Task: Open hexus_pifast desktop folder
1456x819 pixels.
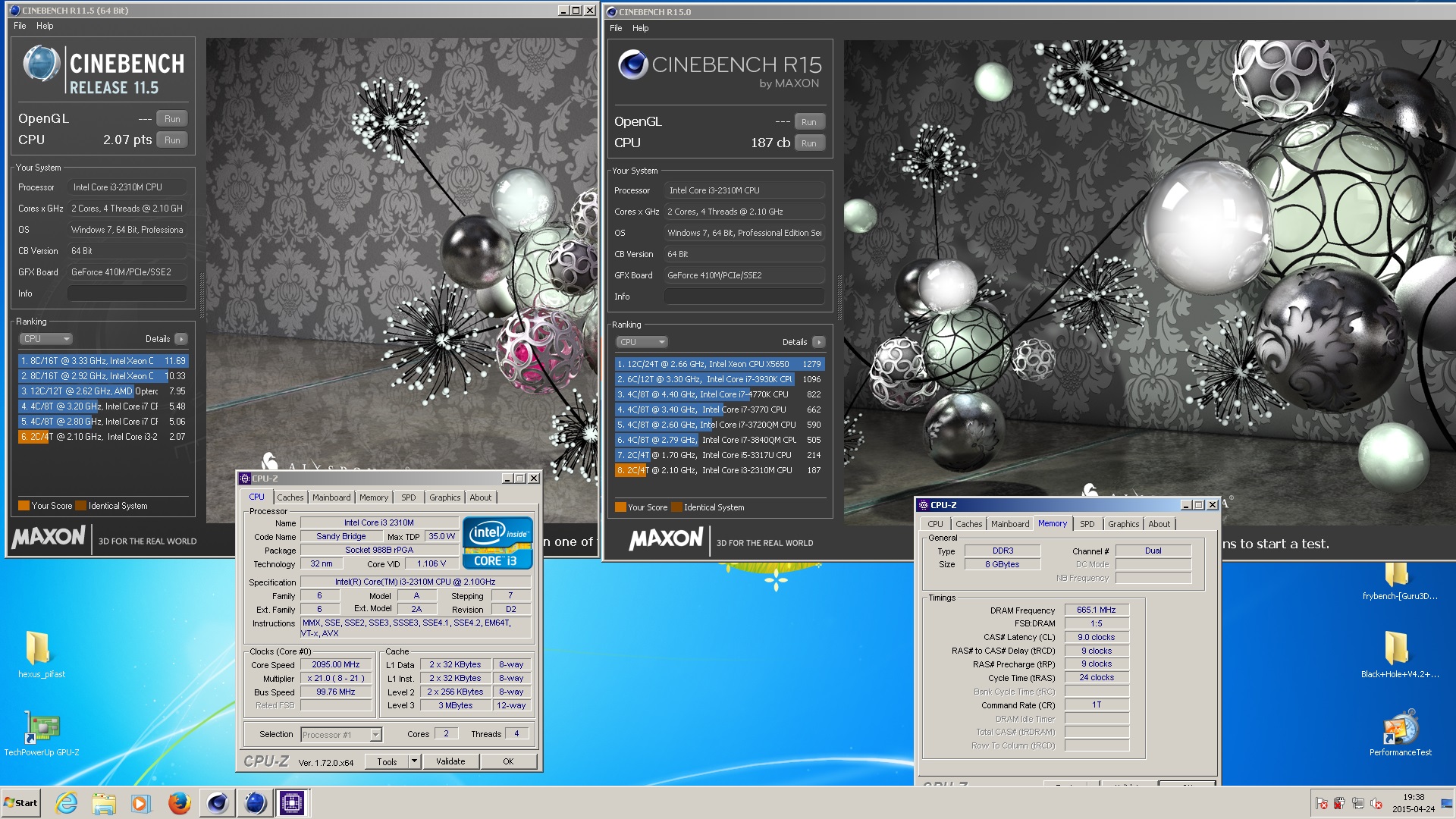Action: point(41,654)
